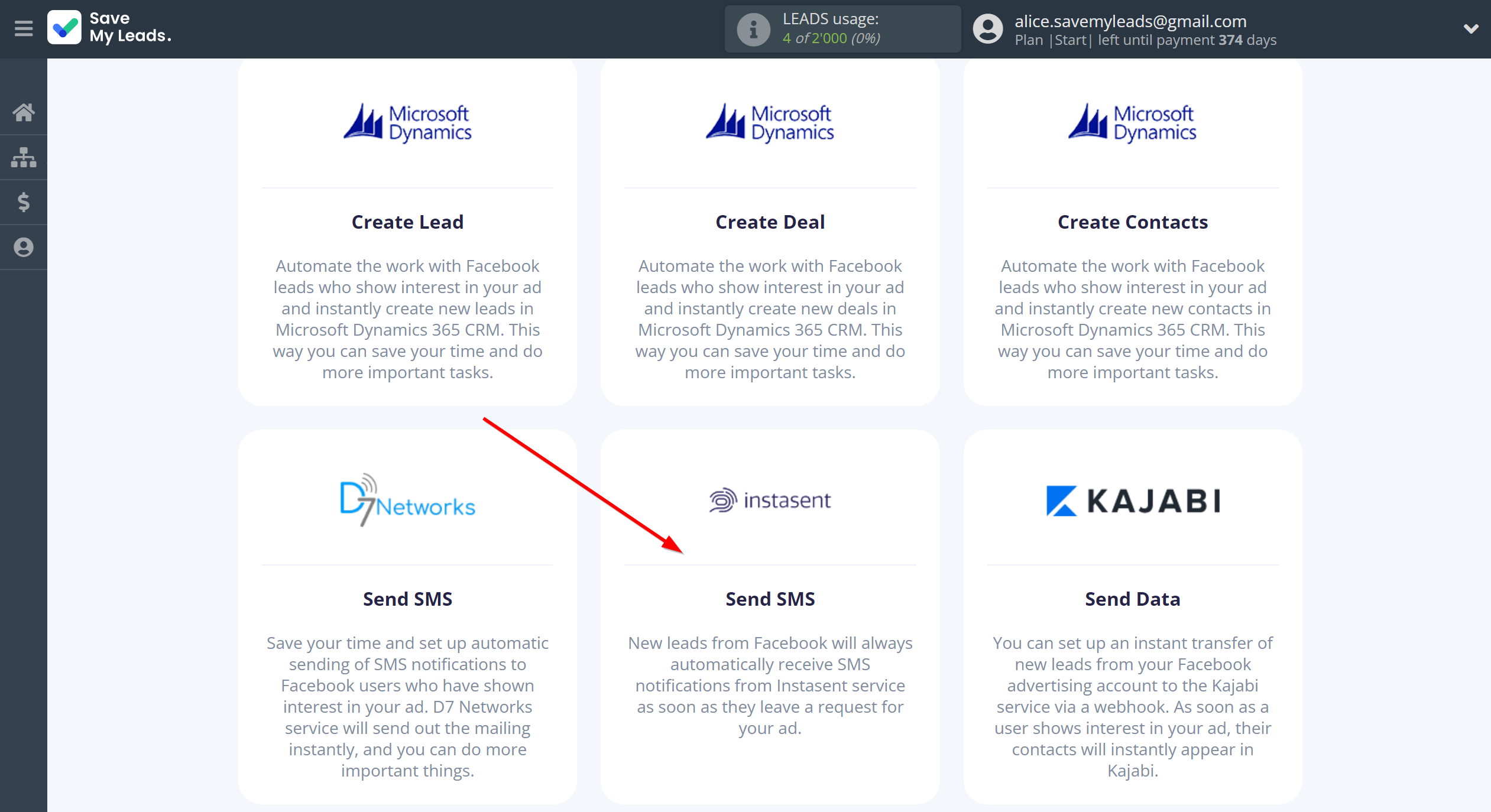This screenshot has height=812, width=1491.
Task: Click the Kajabi webhook description text
Action: point(1133,707)
